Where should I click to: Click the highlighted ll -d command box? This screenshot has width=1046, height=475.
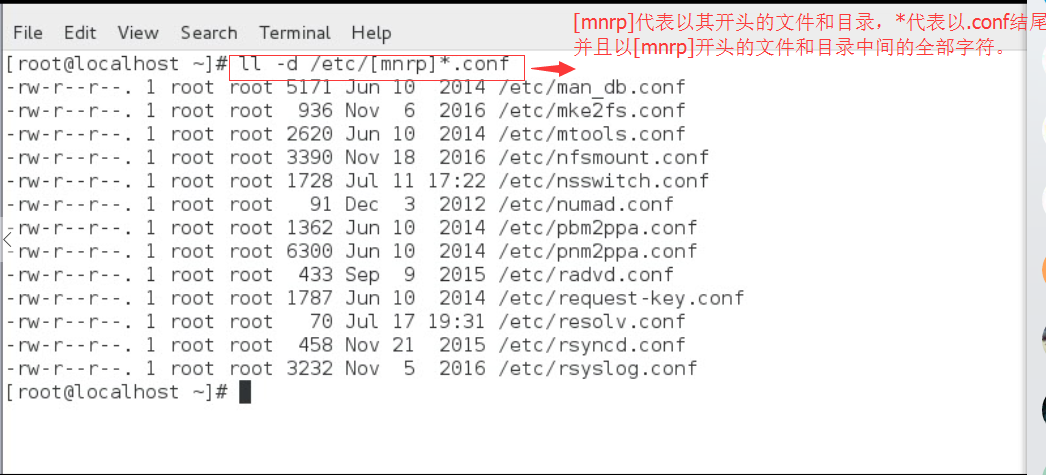coord(377,67)
